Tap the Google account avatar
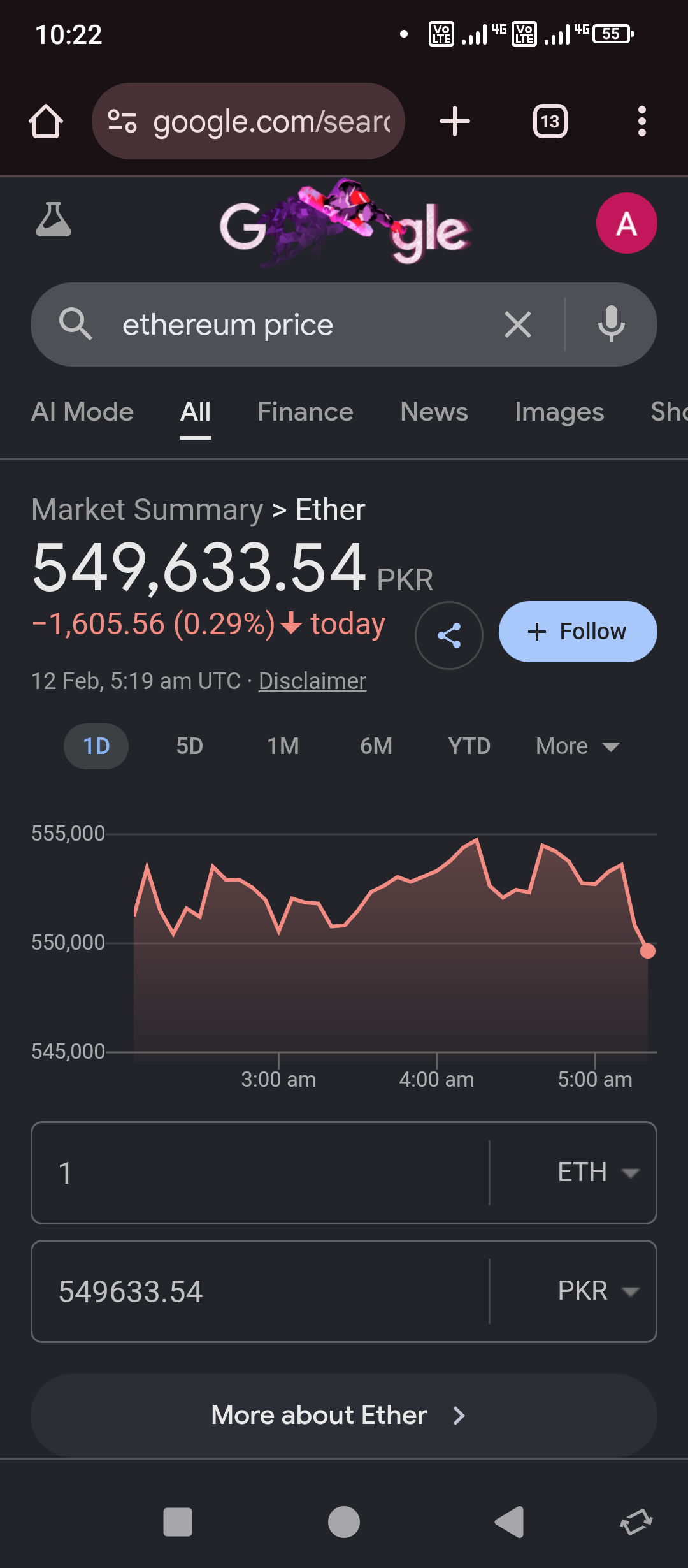The image size is (688, 1568). [626, 224]
